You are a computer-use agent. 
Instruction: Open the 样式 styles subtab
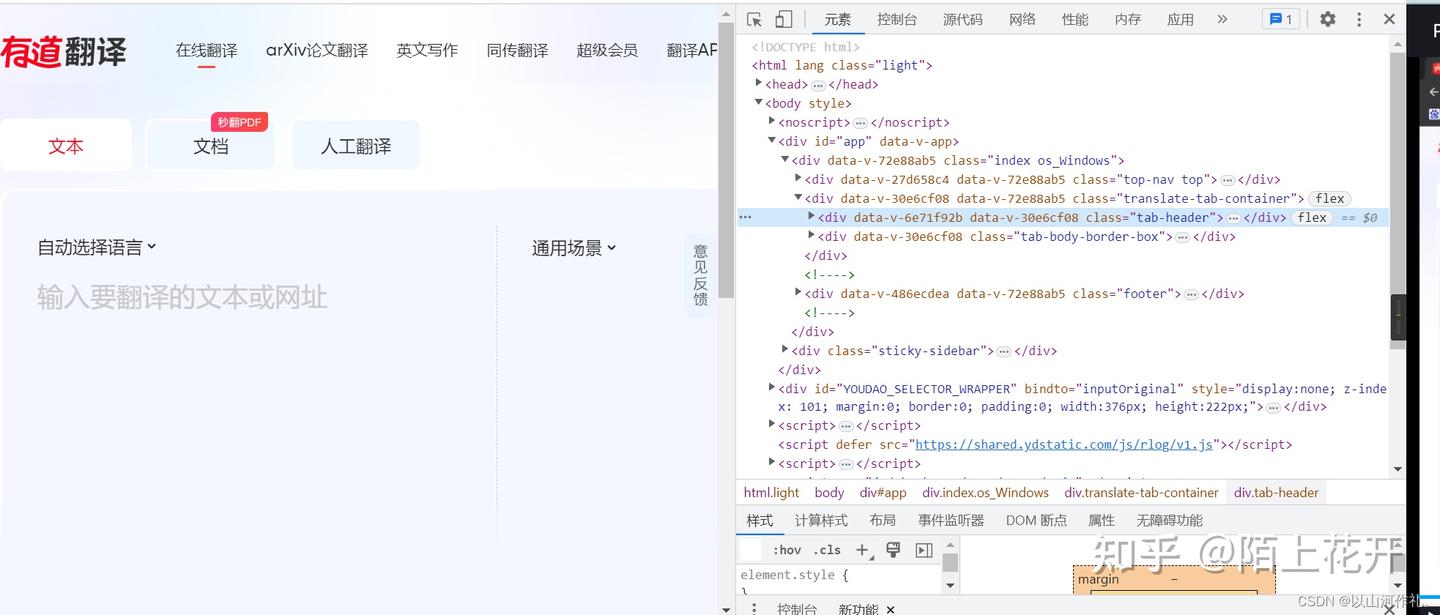point(760,520)
